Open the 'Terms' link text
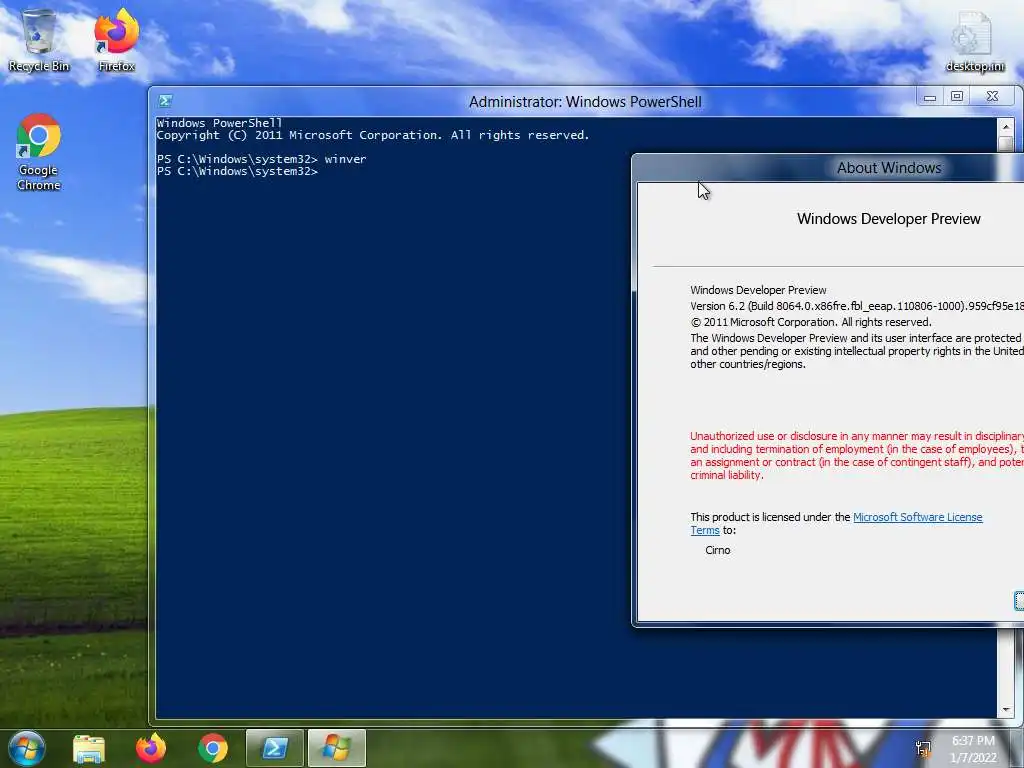The width and height of the screenshot is (1024, 768). click(x=705, y=530)
